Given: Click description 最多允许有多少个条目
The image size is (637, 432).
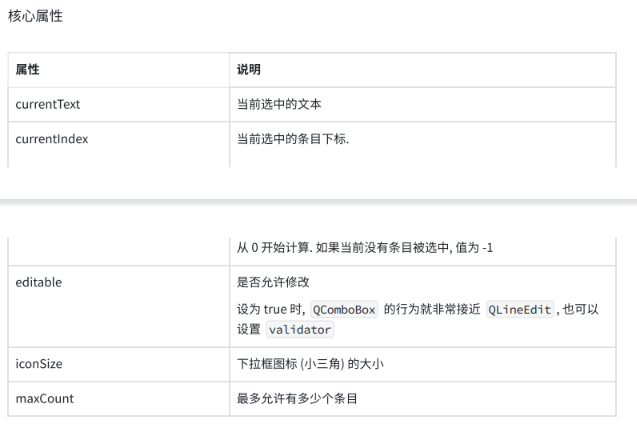Looking at the screenshot, I should (x=297, y=398).
